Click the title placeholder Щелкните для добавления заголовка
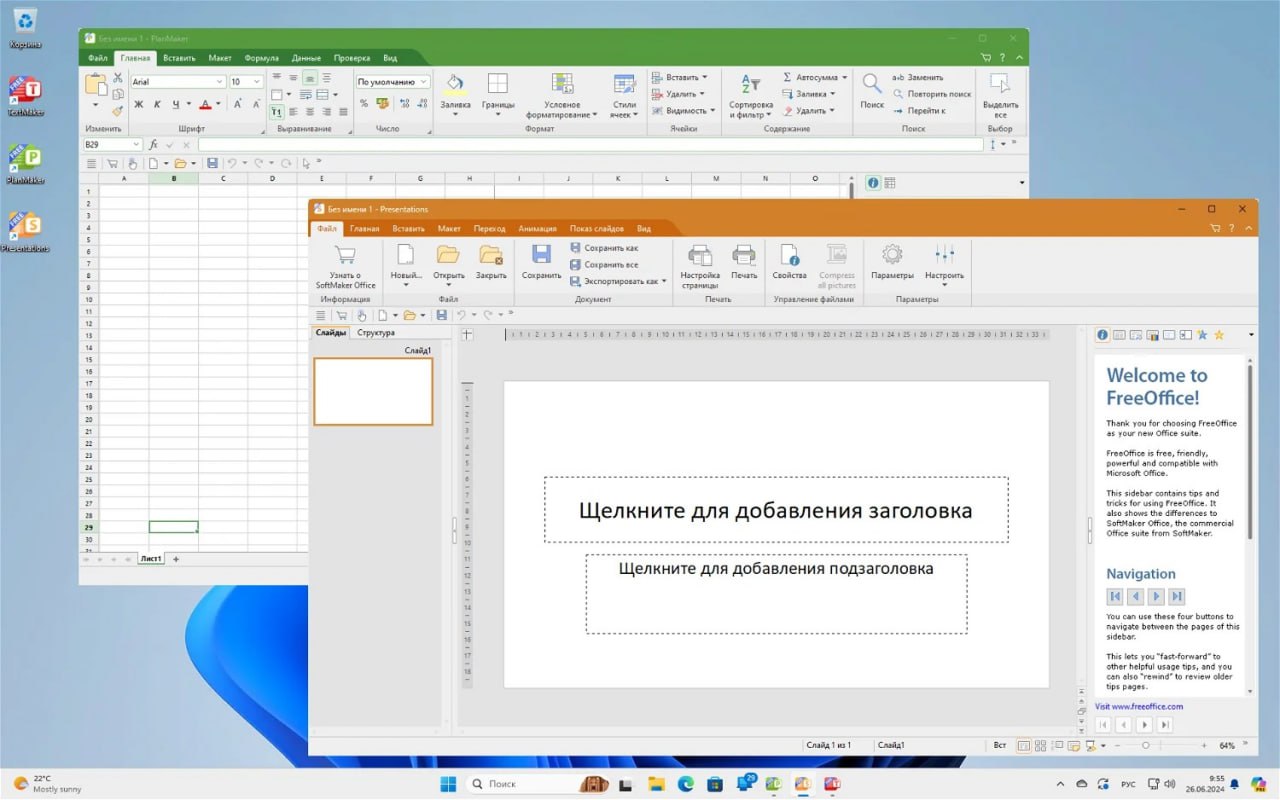The image size is (1280, 800). (x=776, y=510)
